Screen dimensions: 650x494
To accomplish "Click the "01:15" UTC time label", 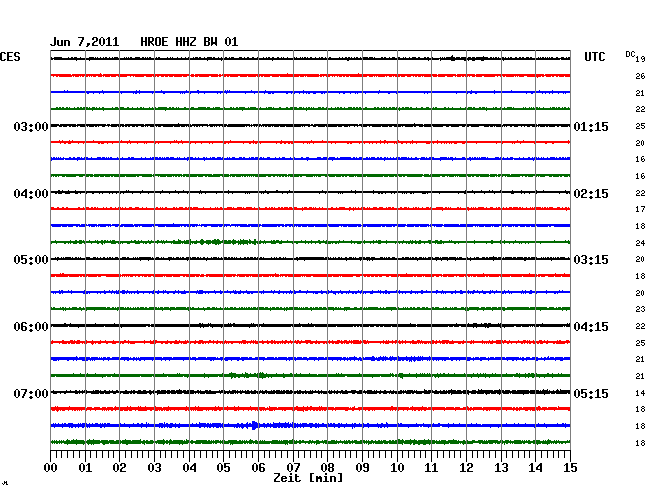I will [x=591, y=126].
